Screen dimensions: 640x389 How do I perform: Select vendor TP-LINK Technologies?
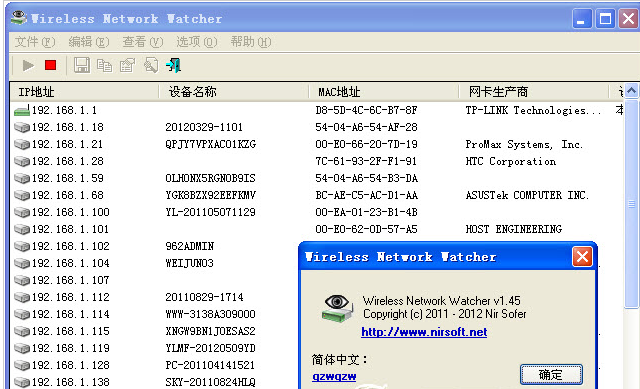(x=533, y=110)
